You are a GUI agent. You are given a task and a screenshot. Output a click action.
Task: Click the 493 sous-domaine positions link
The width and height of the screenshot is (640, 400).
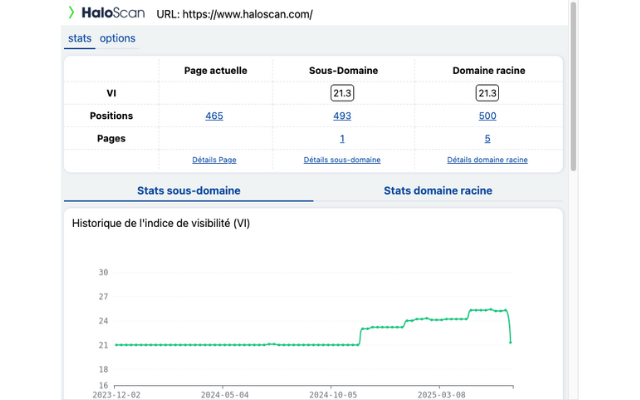(342, 116)
